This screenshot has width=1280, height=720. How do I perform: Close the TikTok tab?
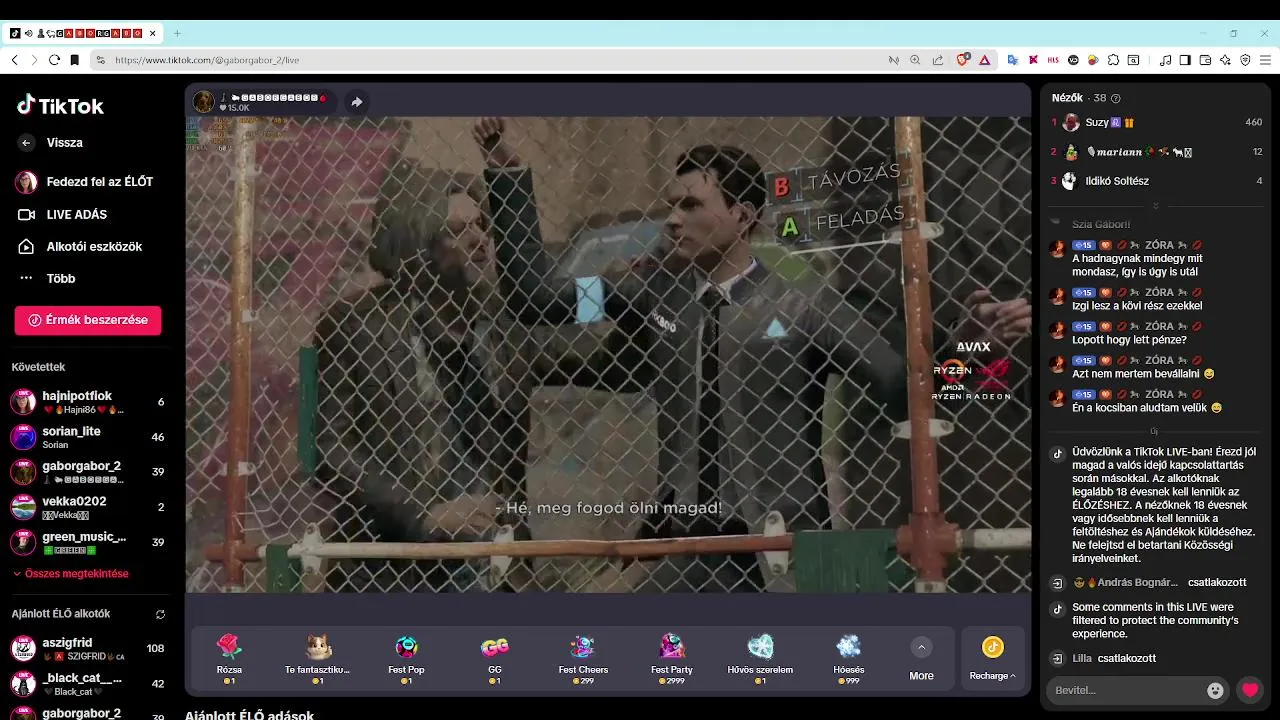pos(152,33)
